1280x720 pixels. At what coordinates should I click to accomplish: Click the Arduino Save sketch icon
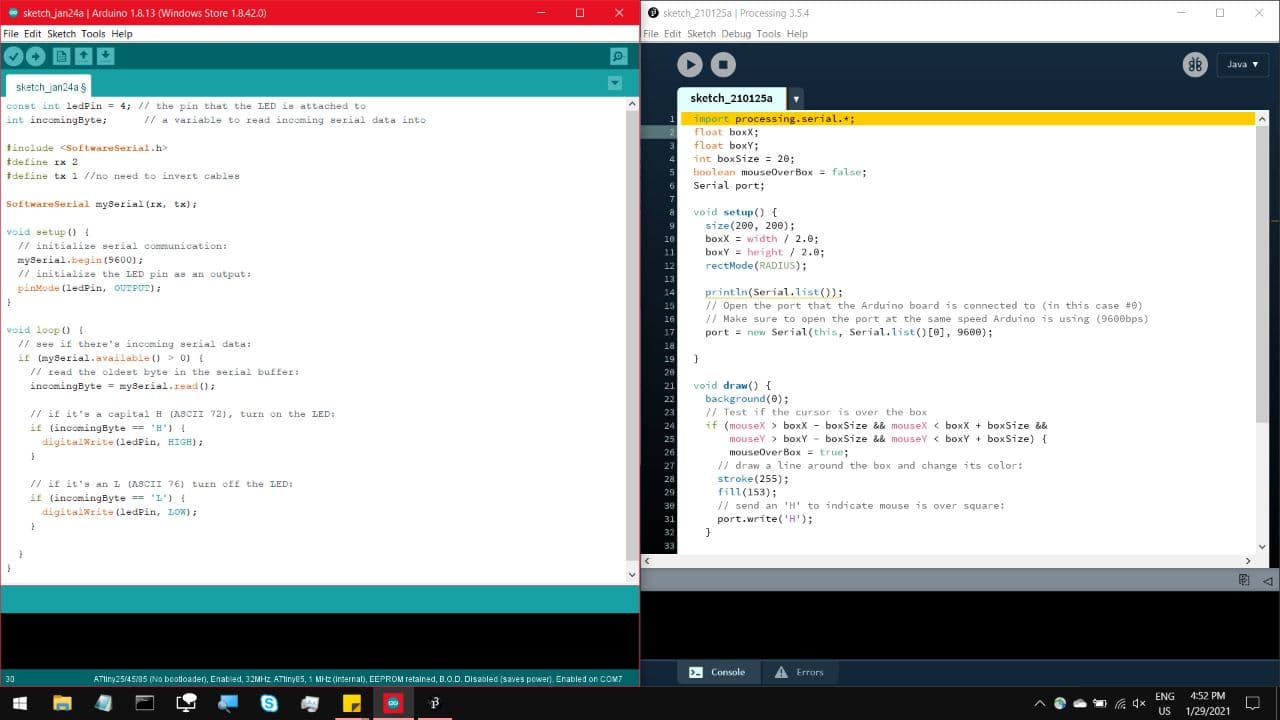coord(106,57)
